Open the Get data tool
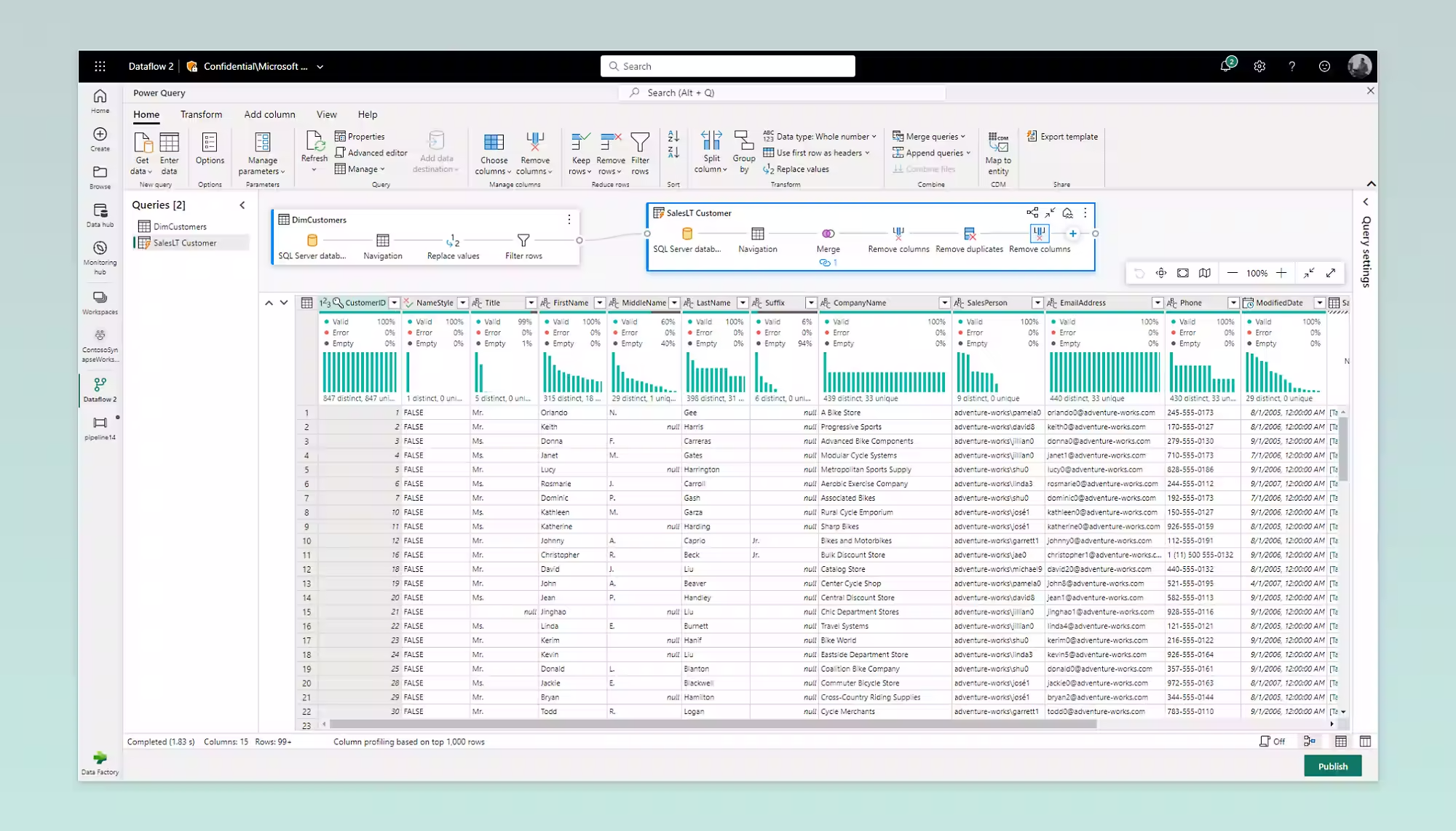The image size is (1456, 831). tap(142, 154)
